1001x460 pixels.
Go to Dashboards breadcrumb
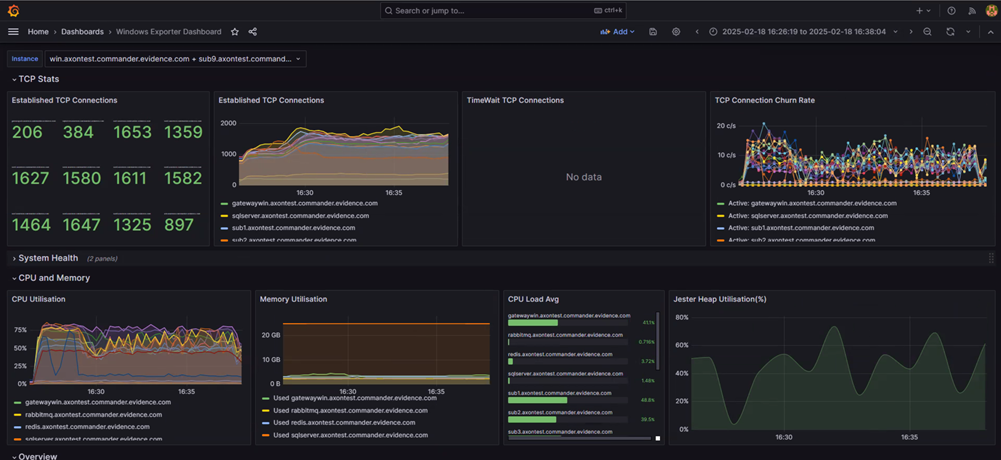pos(82,31)
